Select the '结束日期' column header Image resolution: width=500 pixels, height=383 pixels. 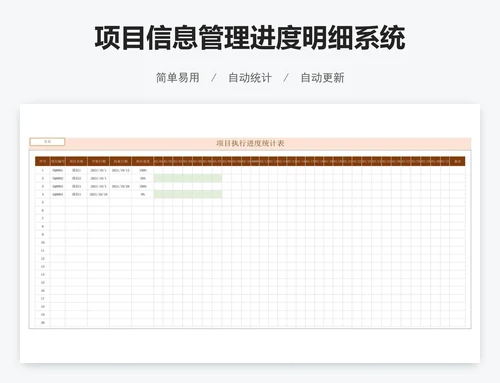[120, 161]
